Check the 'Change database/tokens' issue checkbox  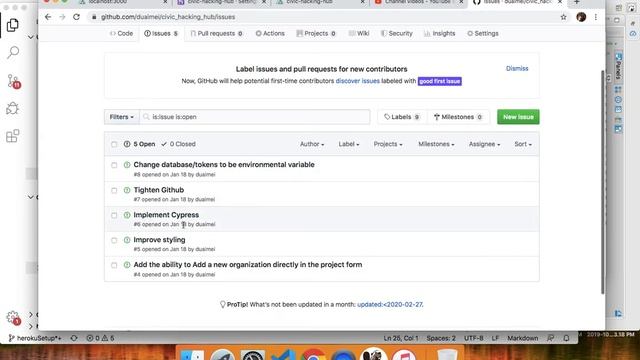(114, 165)
